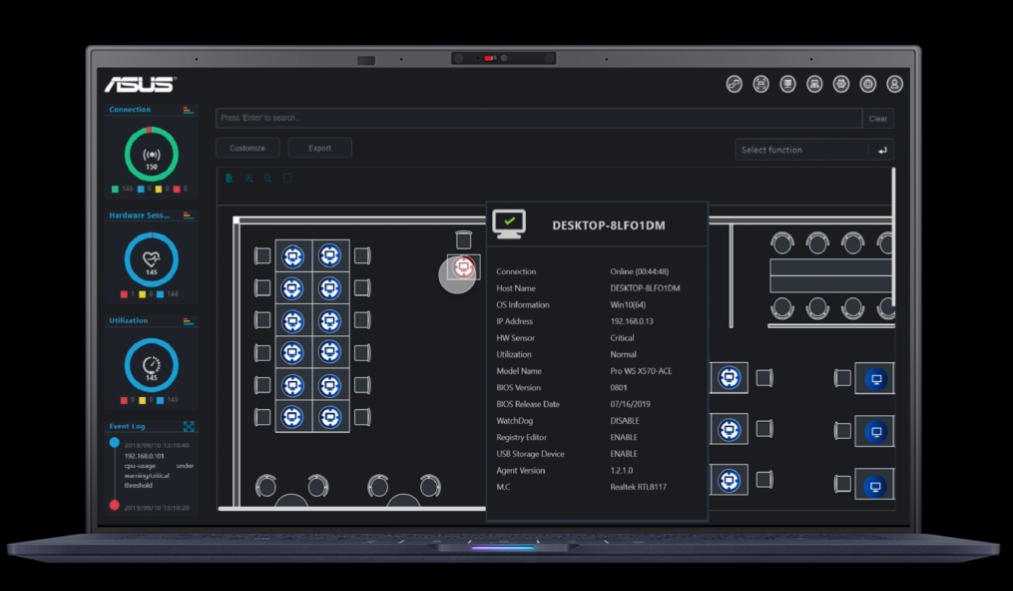Click the Hardware Sensor chart icon

188,215
